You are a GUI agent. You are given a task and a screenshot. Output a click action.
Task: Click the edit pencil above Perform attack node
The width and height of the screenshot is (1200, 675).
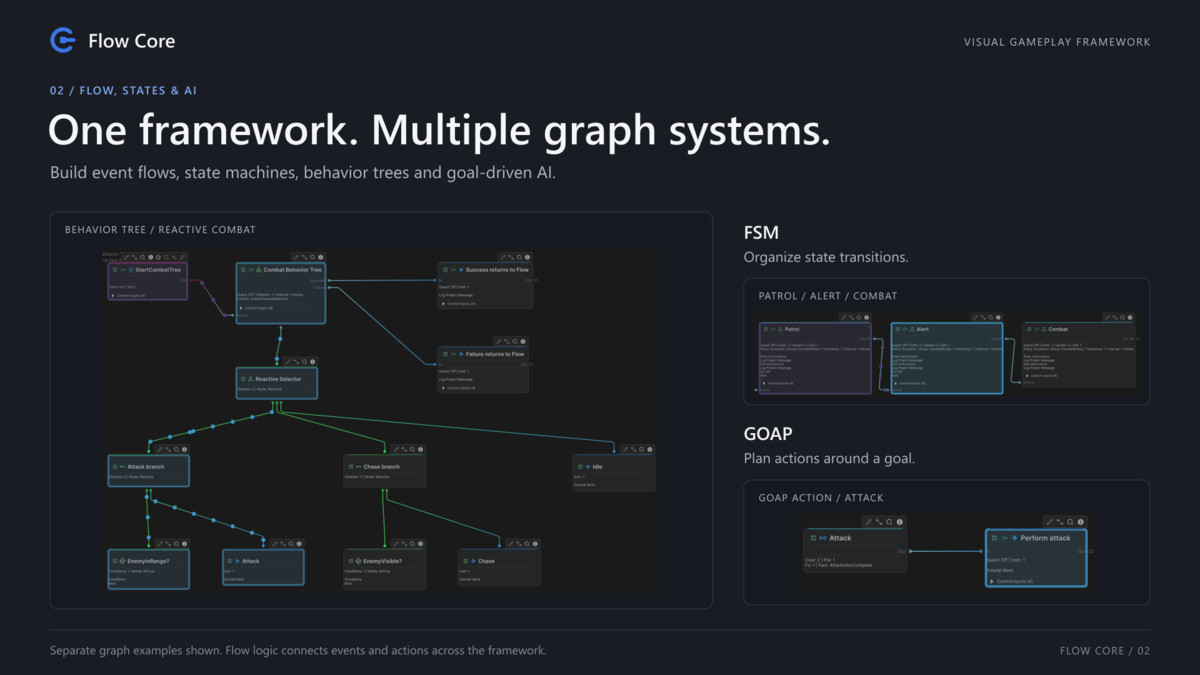pyautogui.click(x=1049, y=522)
